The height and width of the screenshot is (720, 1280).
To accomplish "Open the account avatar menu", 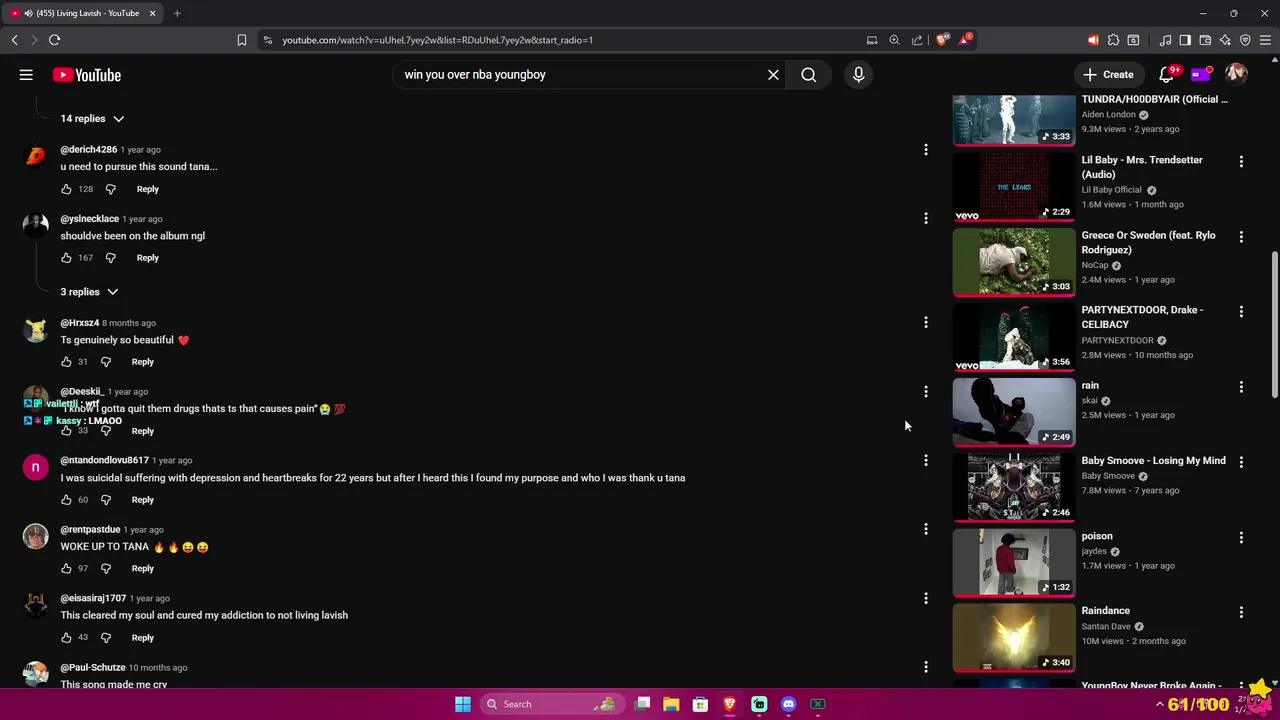I will (1236, 75).
